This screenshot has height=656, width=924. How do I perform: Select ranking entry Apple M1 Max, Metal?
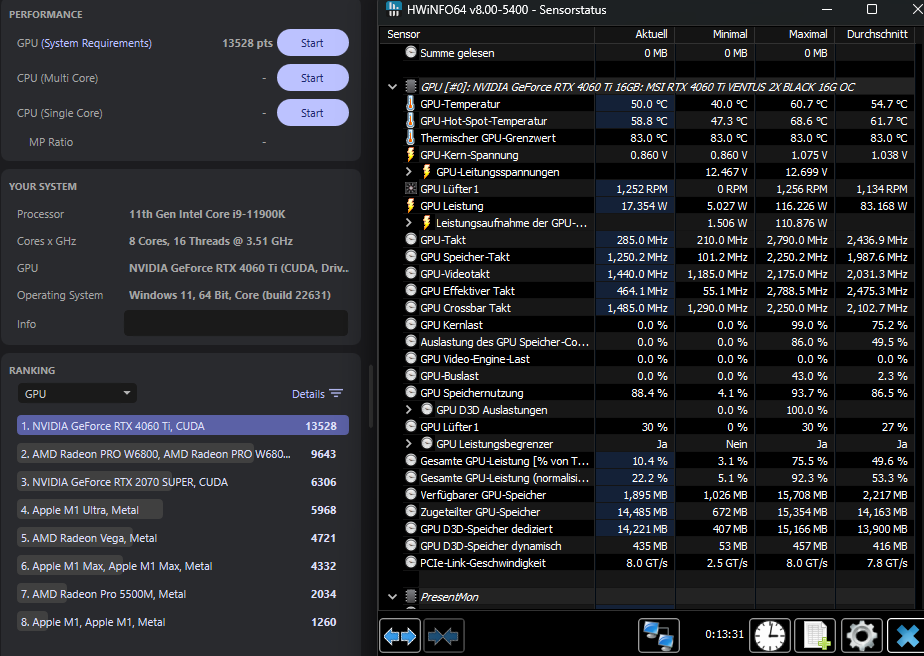(183, 566)
